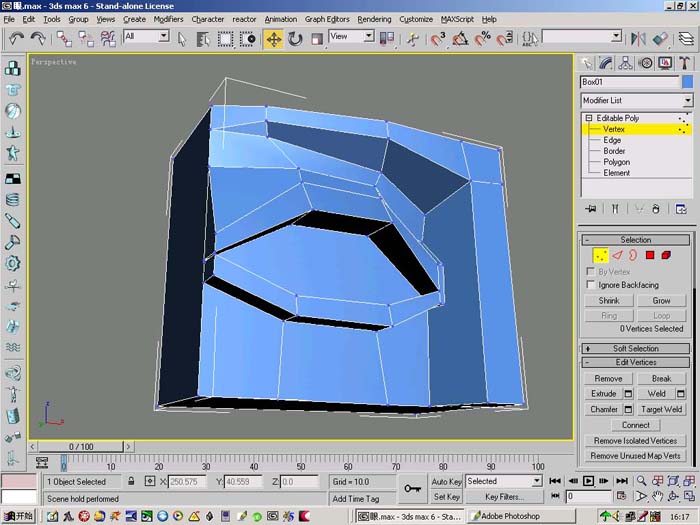Switch to the Display command panel tab

(x=665, y=63)
